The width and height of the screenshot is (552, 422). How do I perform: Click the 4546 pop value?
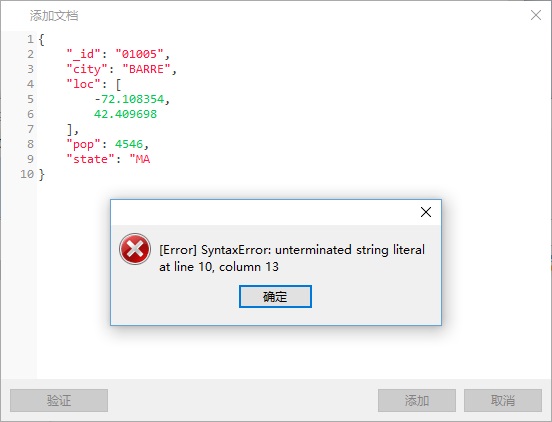click(x=129, y=144)
